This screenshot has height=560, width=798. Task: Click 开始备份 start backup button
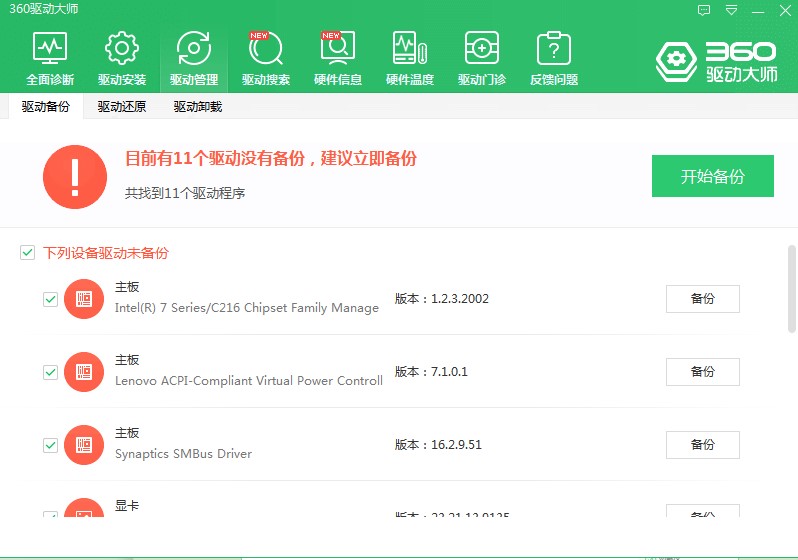point(712,176)
